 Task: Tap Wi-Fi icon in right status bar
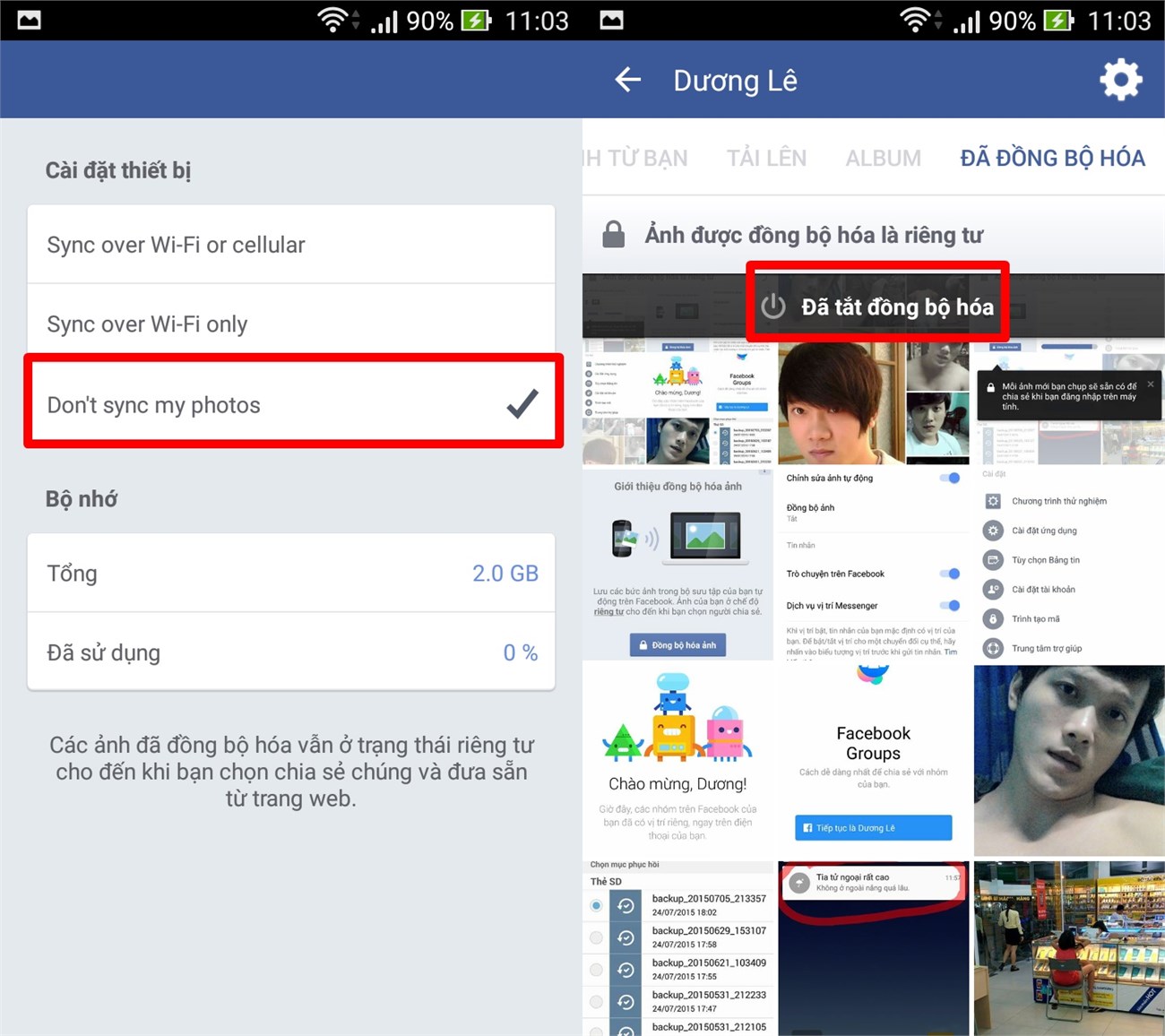(916, 20)
